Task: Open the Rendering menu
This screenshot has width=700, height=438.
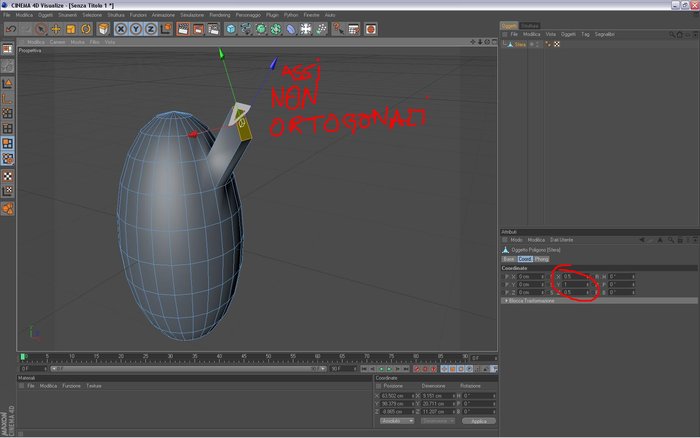Action: pos(220,15)
